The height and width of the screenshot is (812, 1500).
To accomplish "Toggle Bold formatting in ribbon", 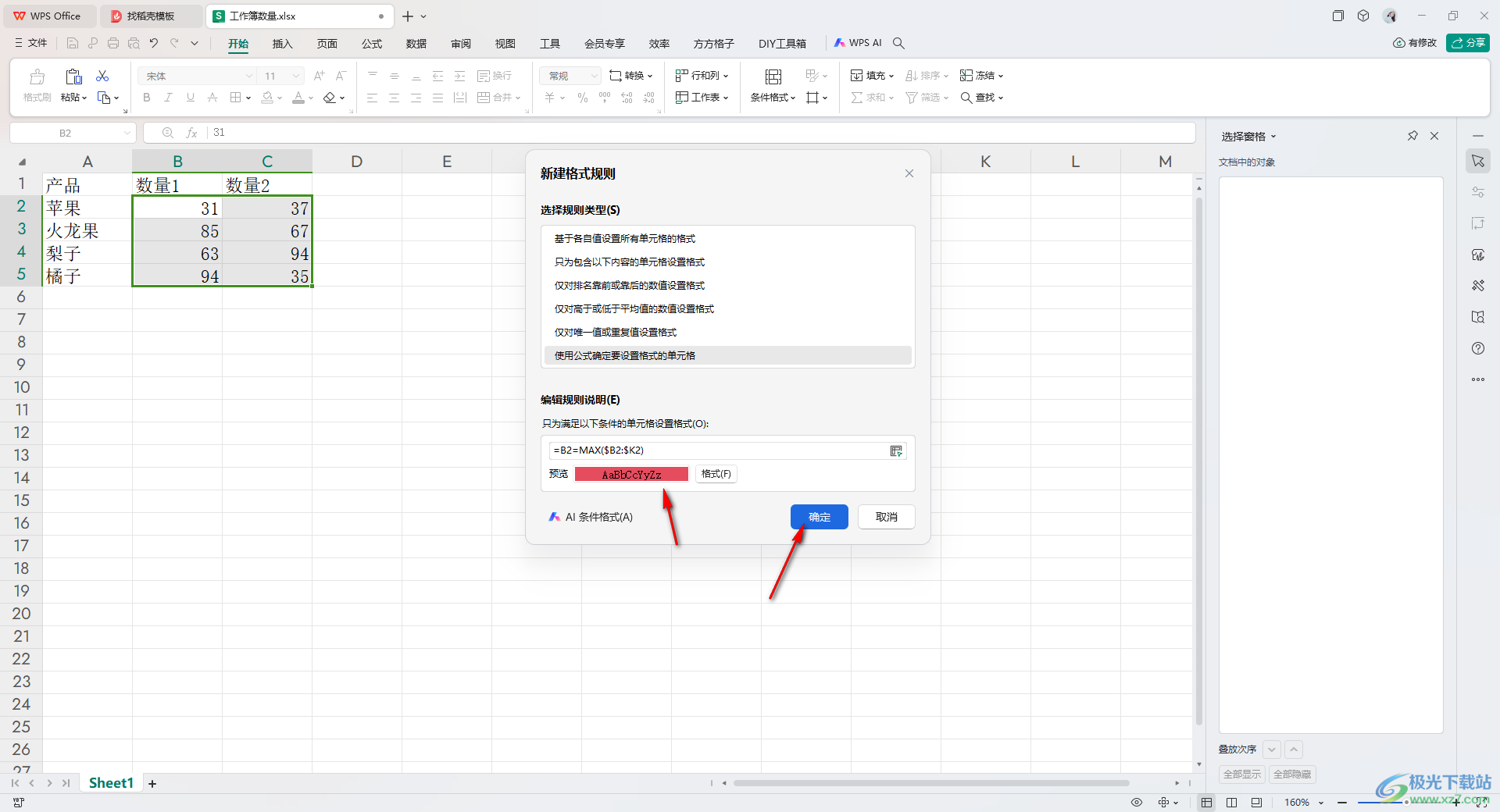I will click(x=147, y=98).
